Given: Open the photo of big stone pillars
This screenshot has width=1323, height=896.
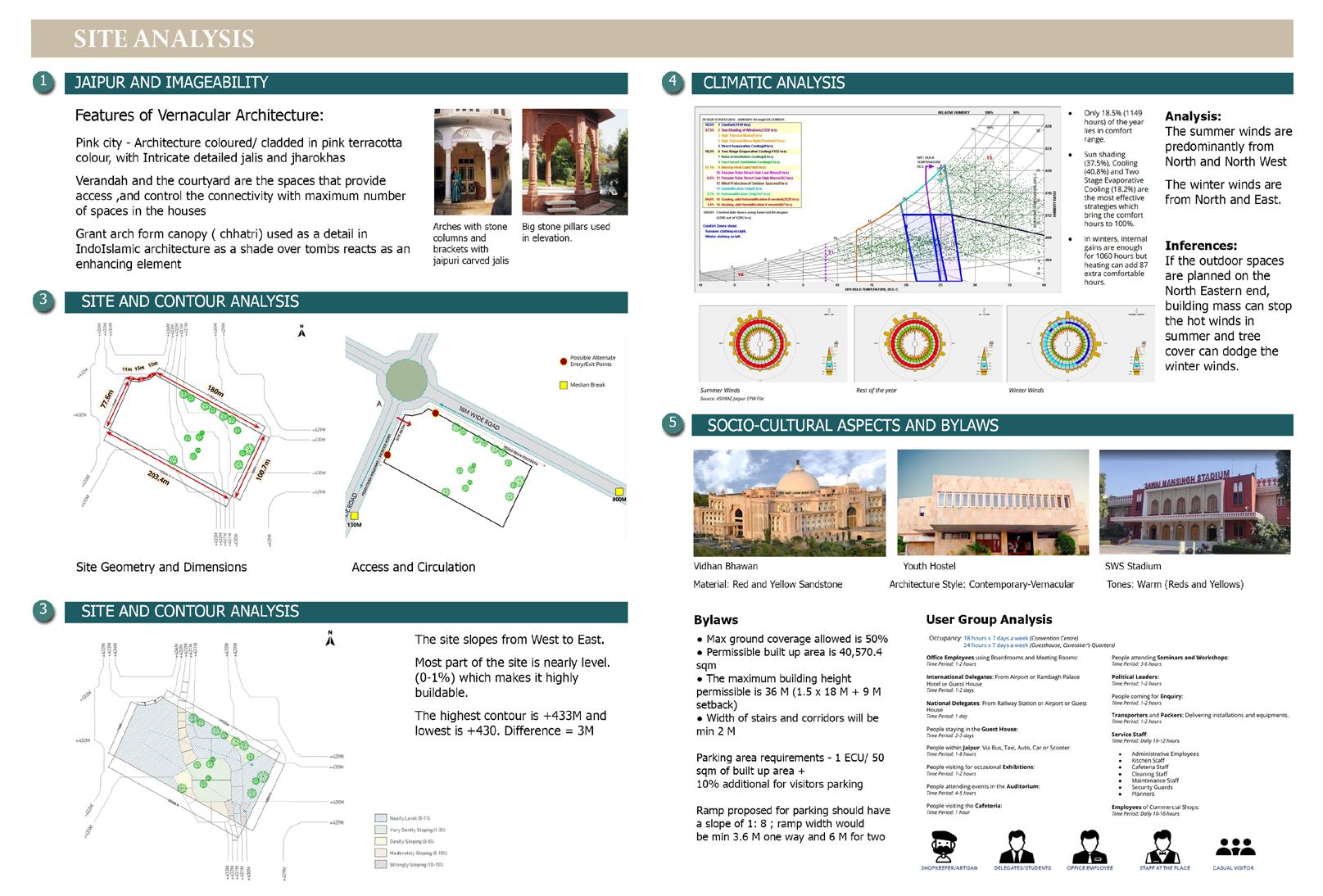Looking at the screenshot, I should (x=575, y=162).
